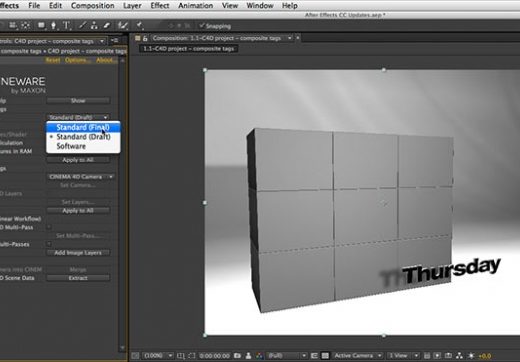Click the Add Image Layers button

[x=78, y=253]
